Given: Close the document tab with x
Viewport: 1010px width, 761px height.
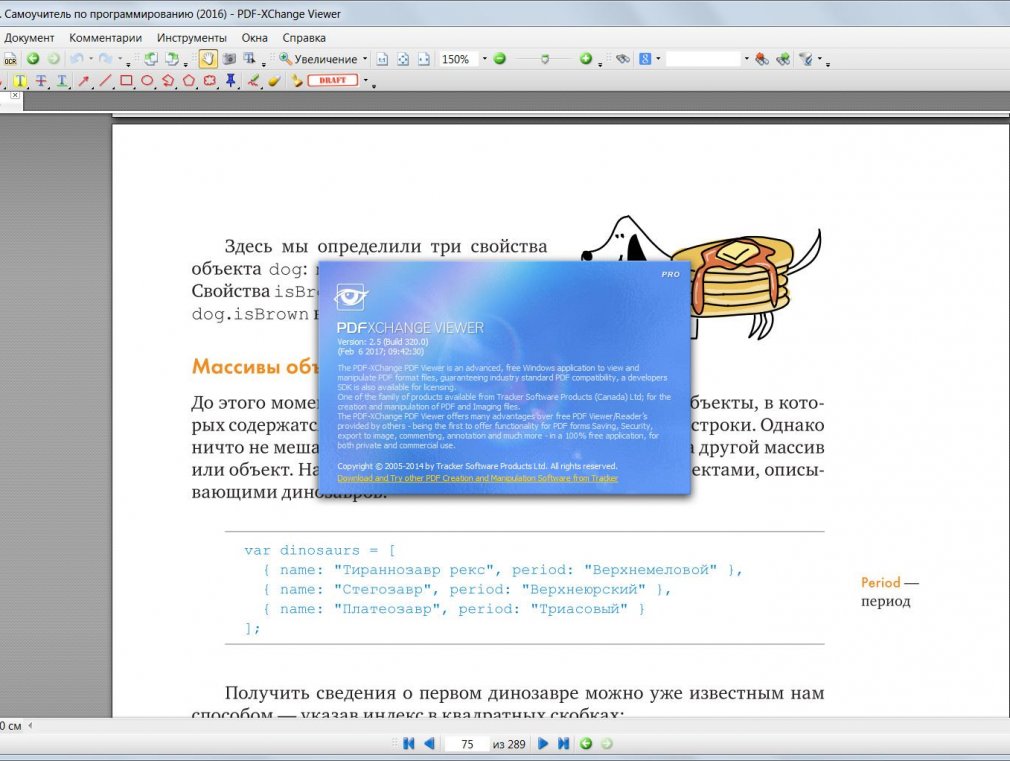Looking at the screenshot, I should tap(15, 95).
